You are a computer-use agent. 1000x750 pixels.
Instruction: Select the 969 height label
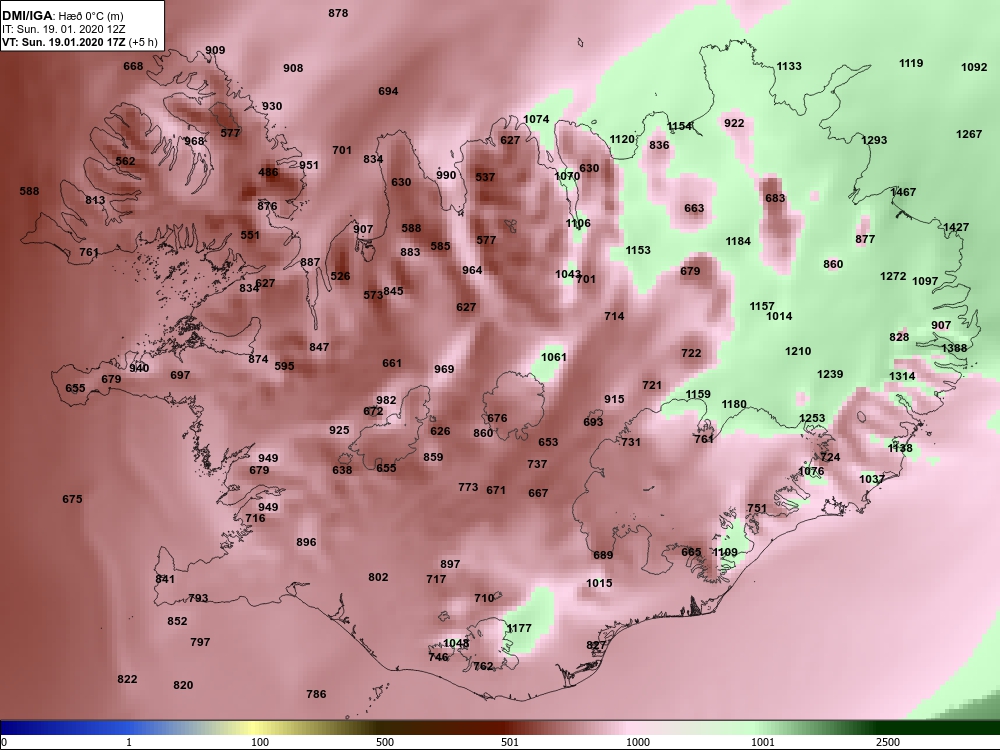click(444, 369)
